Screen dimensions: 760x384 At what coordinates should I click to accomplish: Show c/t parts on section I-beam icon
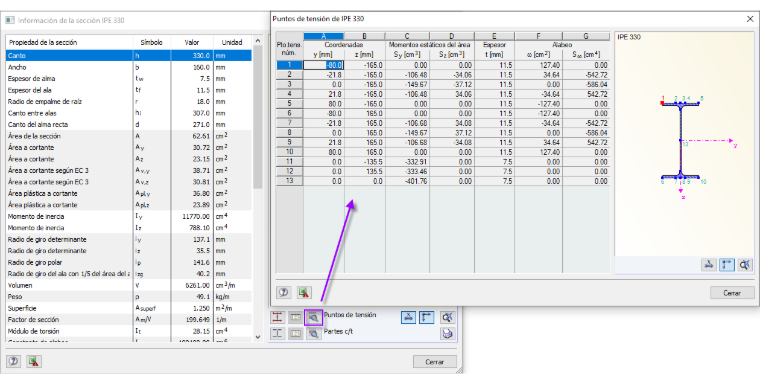tap(277, 334)
